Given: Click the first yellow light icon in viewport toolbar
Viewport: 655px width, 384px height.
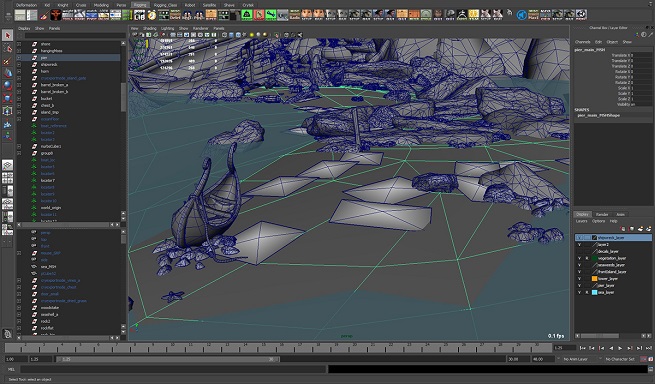Looking at the screenshot, I should coord(252,35).
